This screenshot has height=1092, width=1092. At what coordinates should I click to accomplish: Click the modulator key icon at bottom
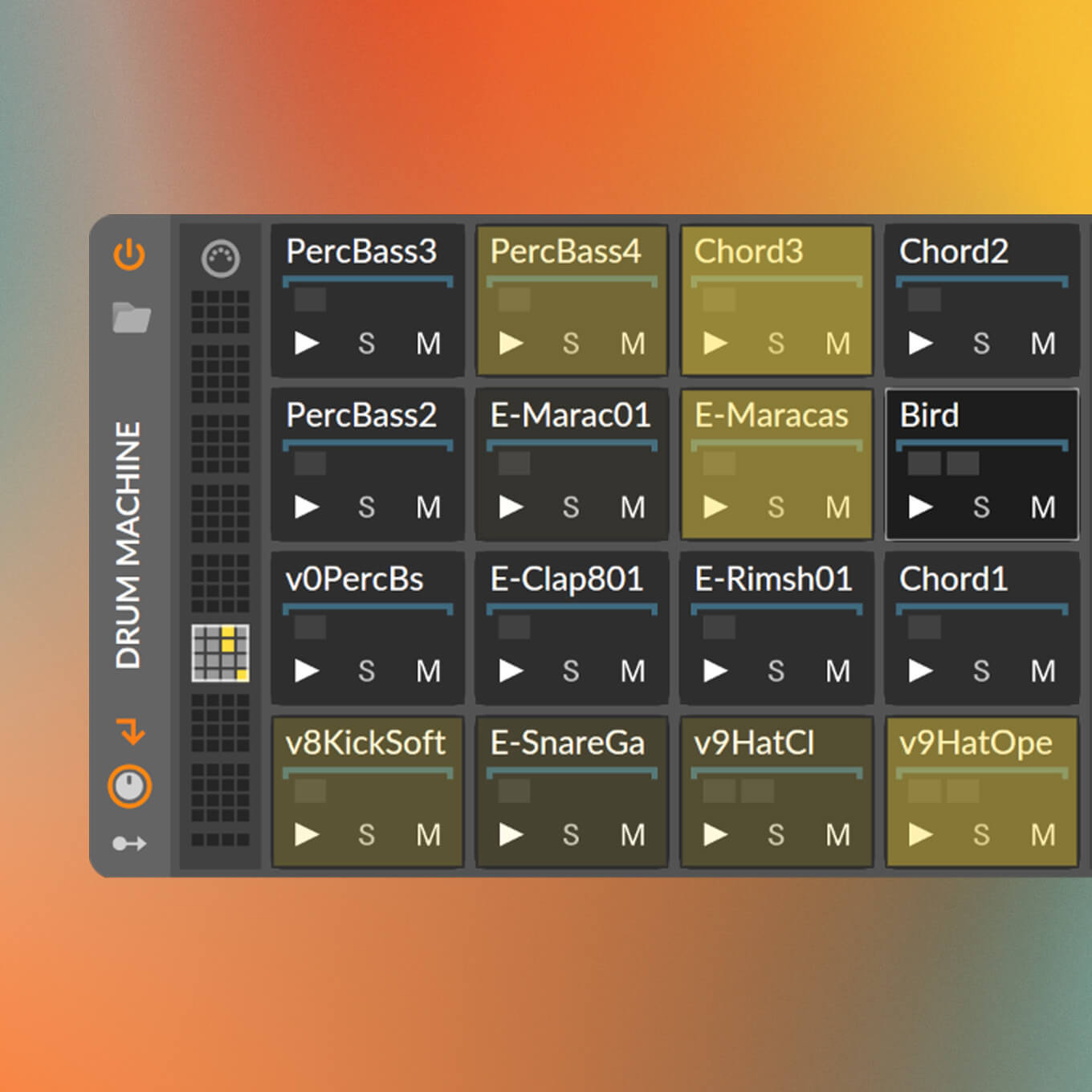[129, 843]
